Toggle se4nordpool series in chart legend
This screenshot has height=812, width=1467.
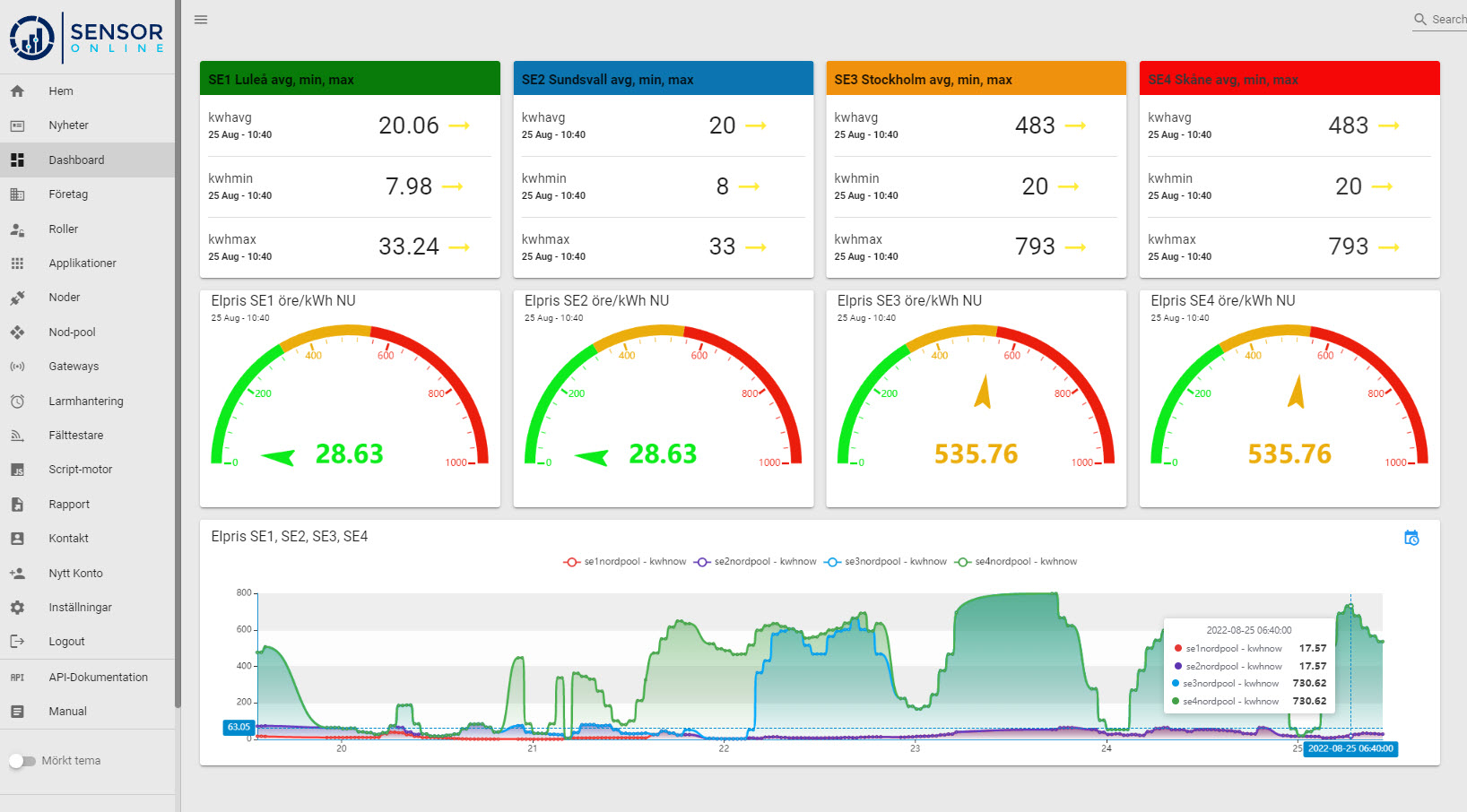1016,562
